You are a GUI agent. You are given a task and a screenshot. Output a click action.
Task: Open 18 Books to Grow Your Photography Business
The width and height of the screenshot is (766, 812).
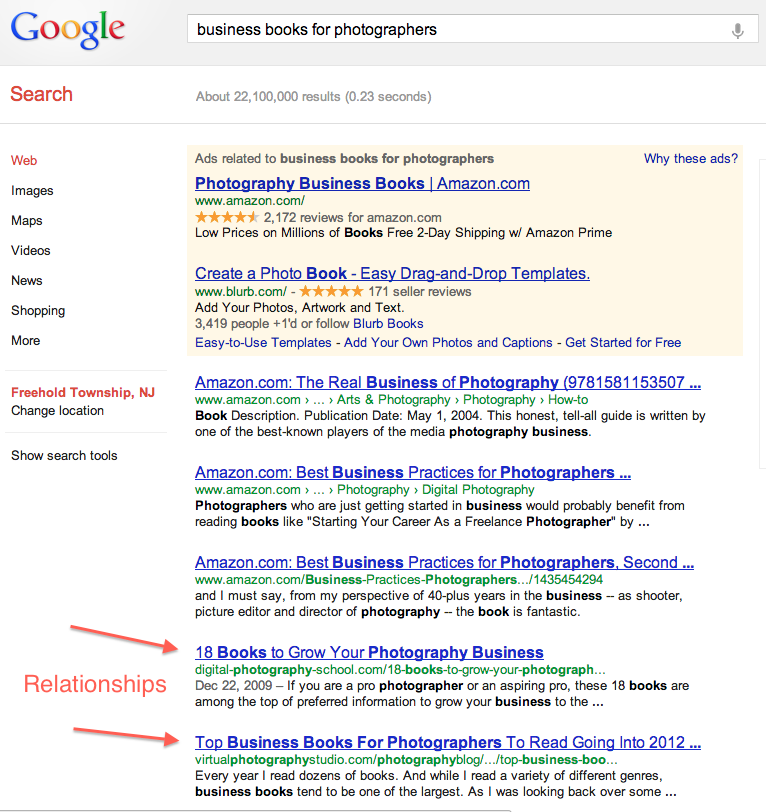point(369,653)
